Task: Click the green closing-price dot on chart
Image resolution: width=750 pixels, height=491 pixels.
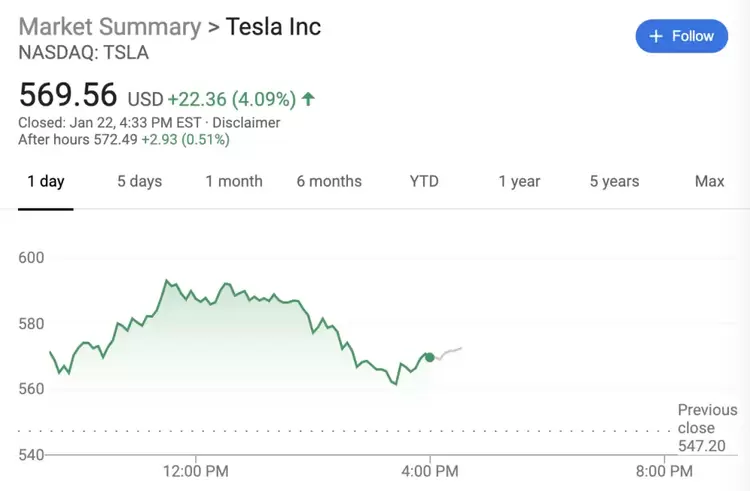Action: [x=430, y=357]
